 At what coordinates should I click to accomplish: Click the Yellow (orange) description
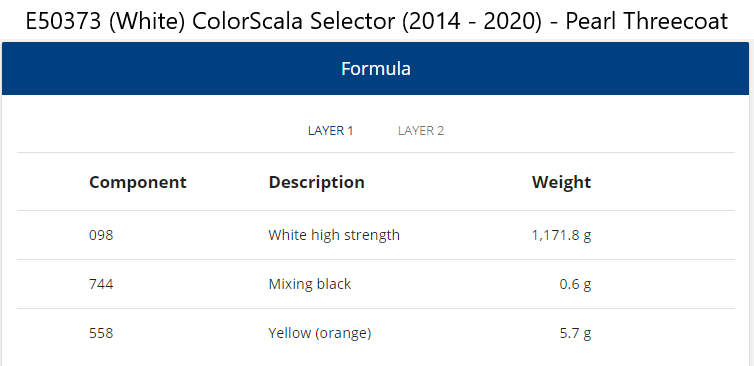pyautogui.click(x=320, y=333)
